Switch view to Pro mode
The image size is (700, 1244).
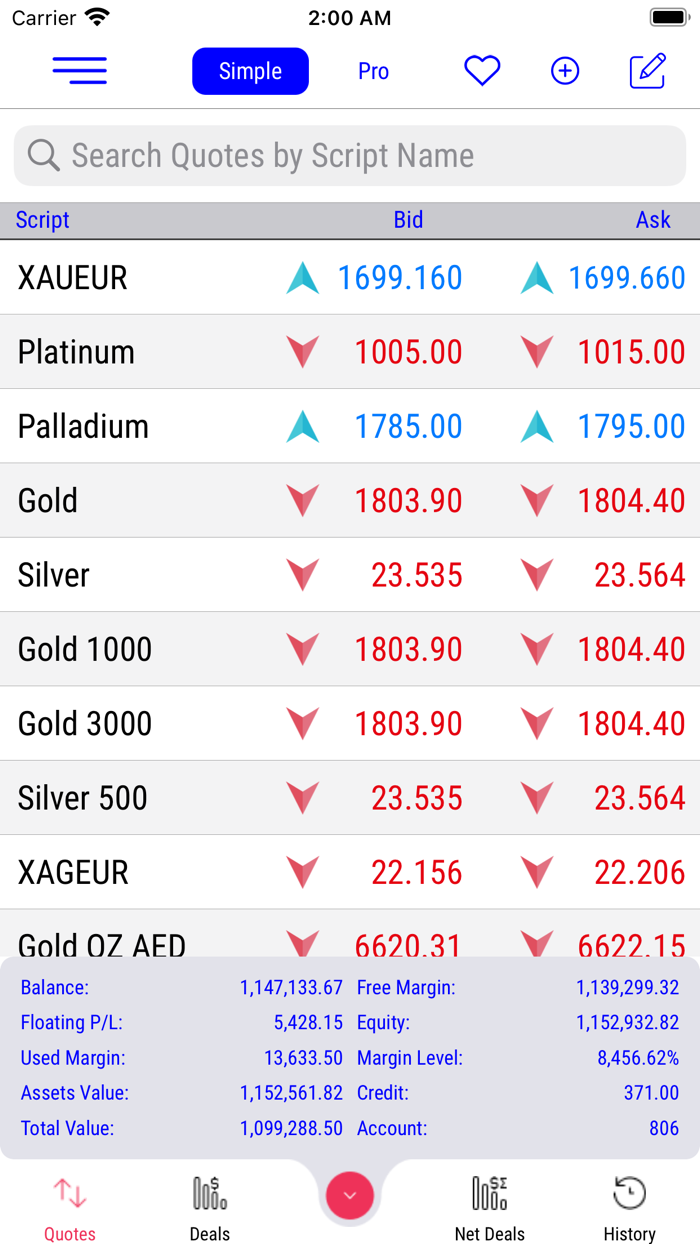point(373,70)
